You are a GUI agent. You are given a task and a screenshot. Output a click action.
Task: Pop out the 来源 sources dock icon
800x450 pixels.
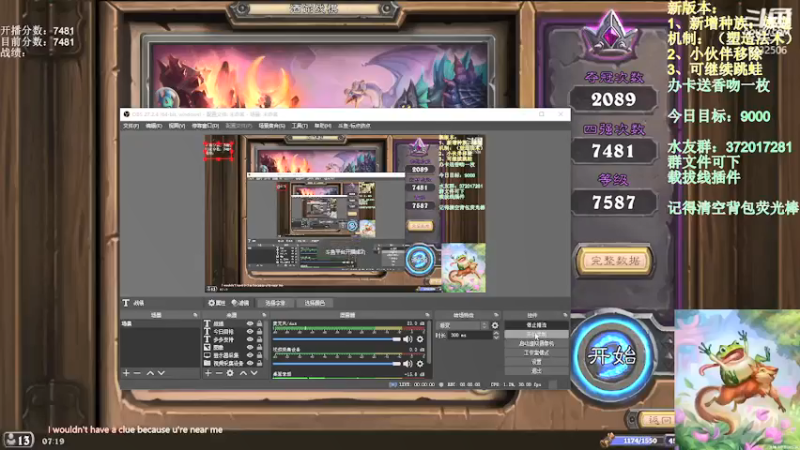(x=264, y=315)
